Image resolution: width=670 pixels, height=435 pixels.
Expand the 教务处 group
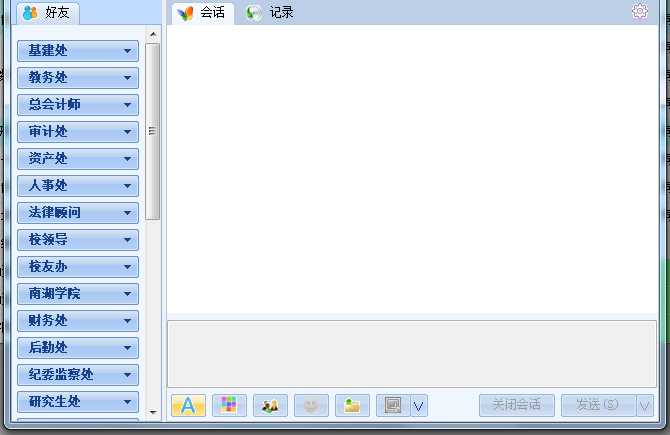(78, 78)
